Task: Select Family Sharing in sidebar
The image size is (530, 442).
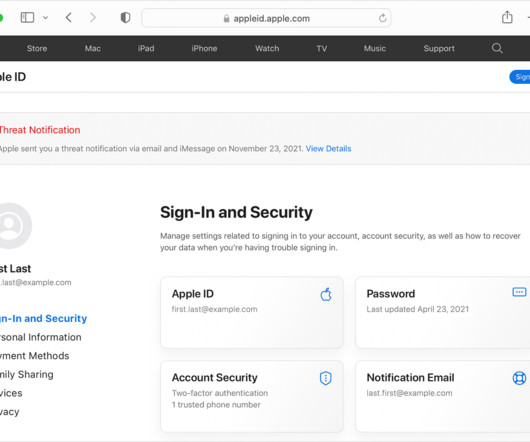Action: point(27,374)
